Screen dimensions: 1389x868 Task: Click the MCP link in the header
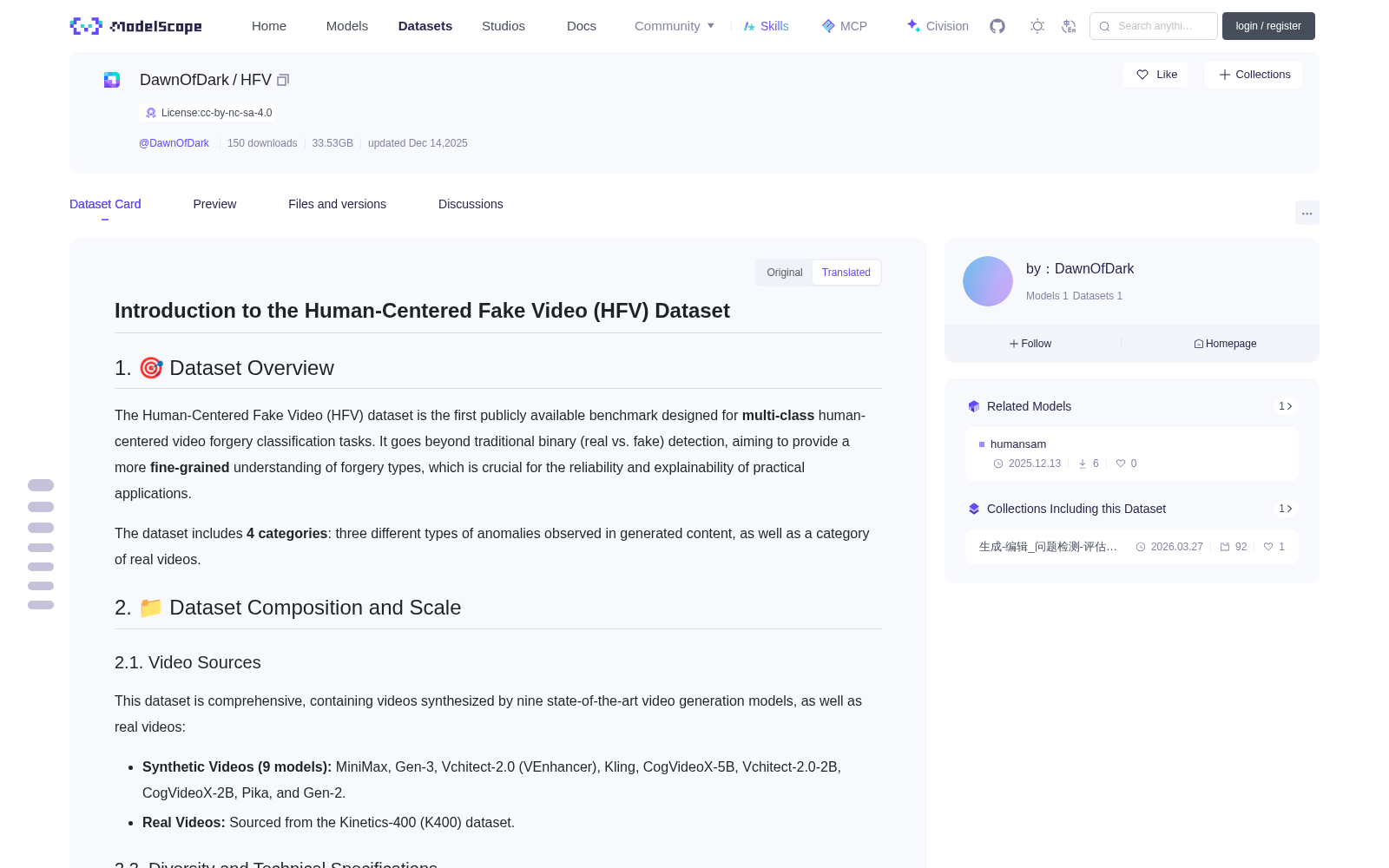tap(845, 26)
